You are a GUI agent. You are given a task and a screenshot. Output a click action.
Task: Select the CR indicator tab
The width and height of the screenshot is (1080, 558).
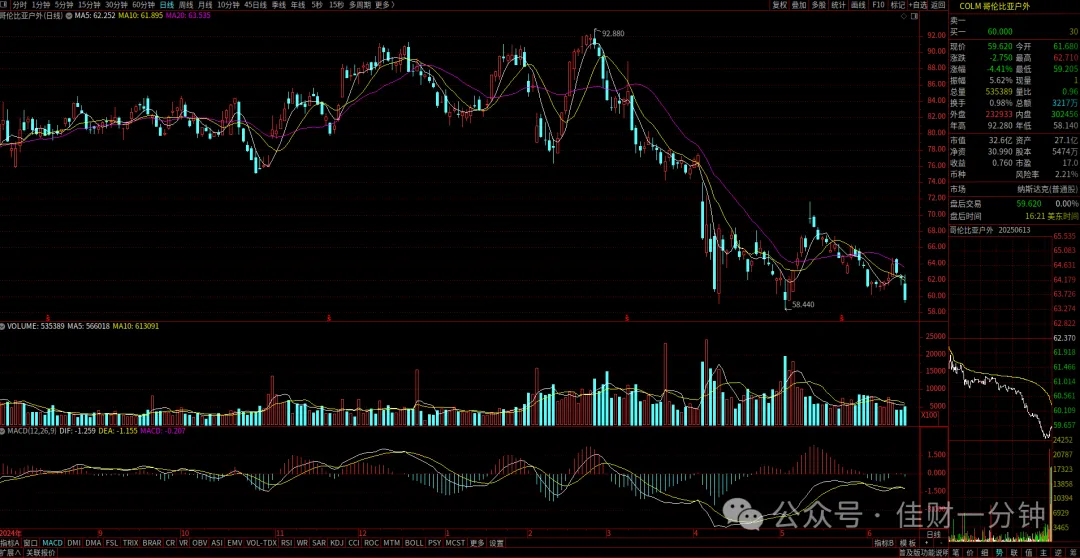(x=170, y=543)
